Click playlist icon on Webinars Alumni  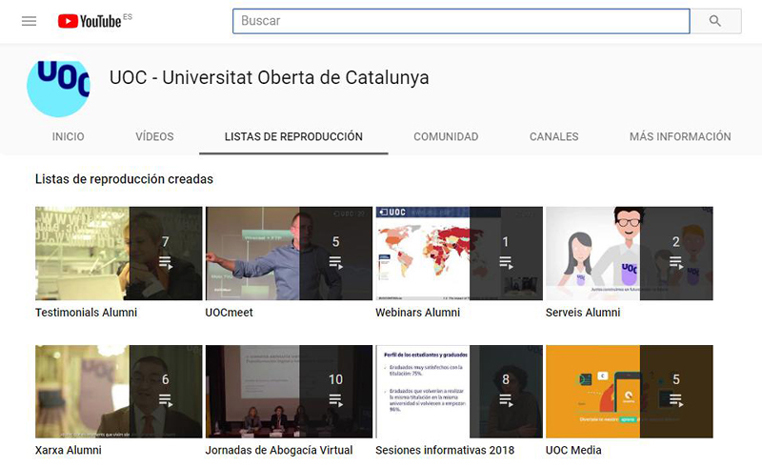(506, 263)
